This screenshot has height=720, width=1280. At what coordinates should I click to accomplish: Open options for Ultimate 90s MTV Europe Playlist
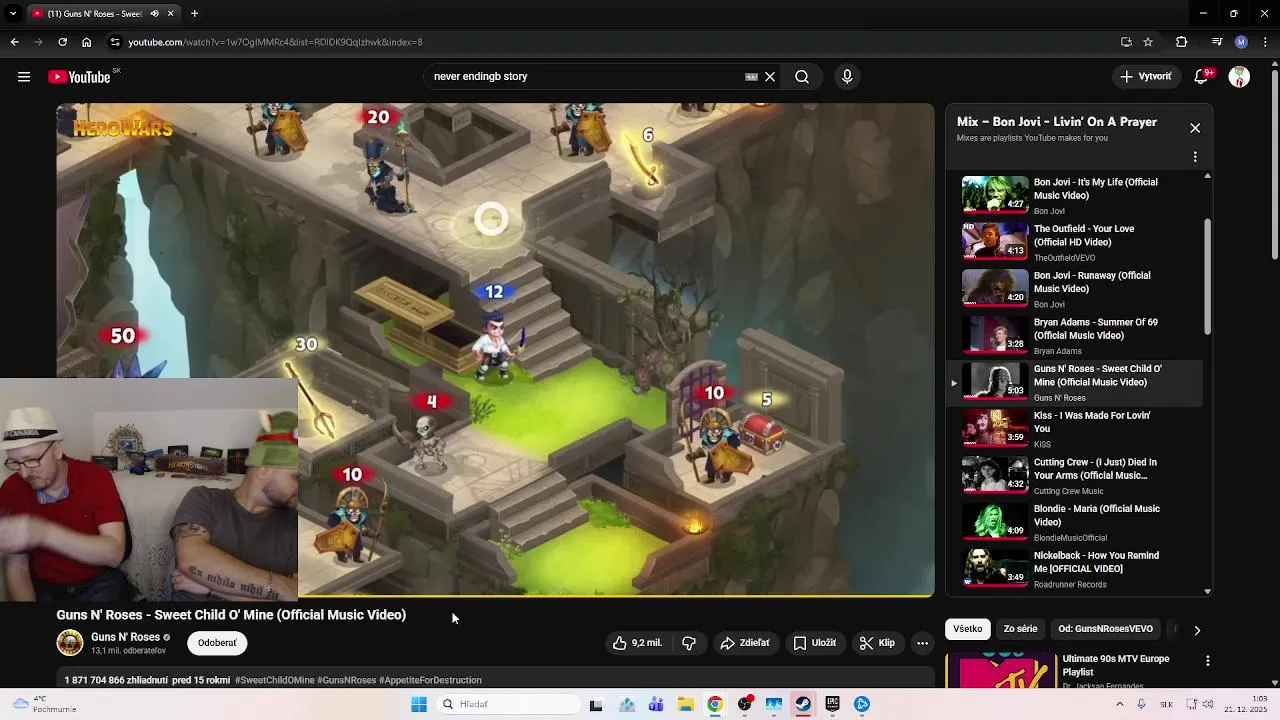(1208, 661)
